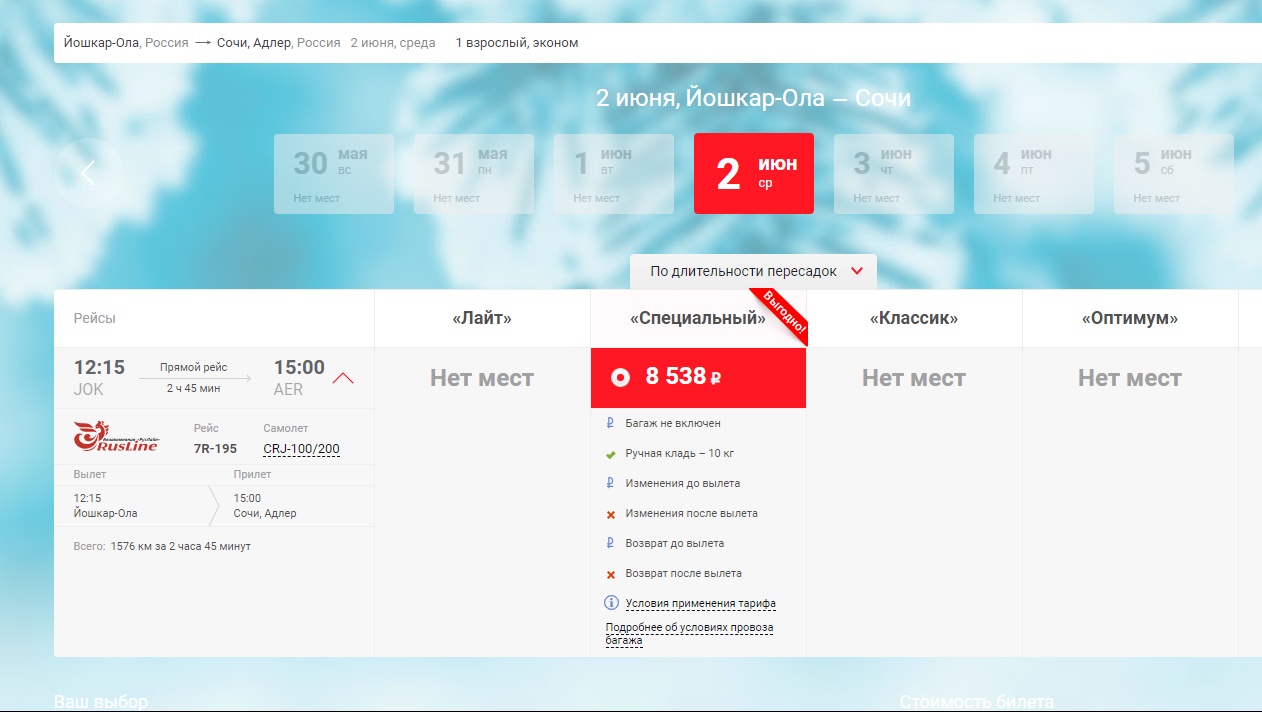Screen dimensions: 1262x712
Task: Click the ruble icon next to 'Багаж не включен'
Action: (611, 424)
